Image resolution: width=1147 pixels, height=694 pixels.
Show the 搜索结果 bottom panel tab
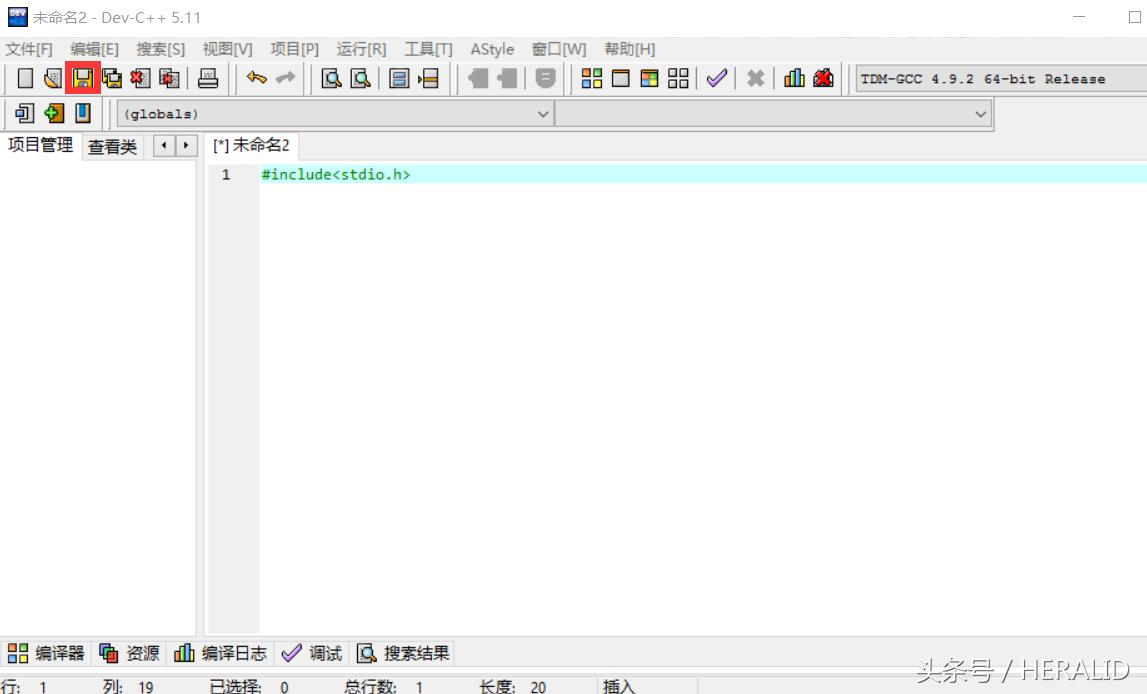(x=402, y=653)
